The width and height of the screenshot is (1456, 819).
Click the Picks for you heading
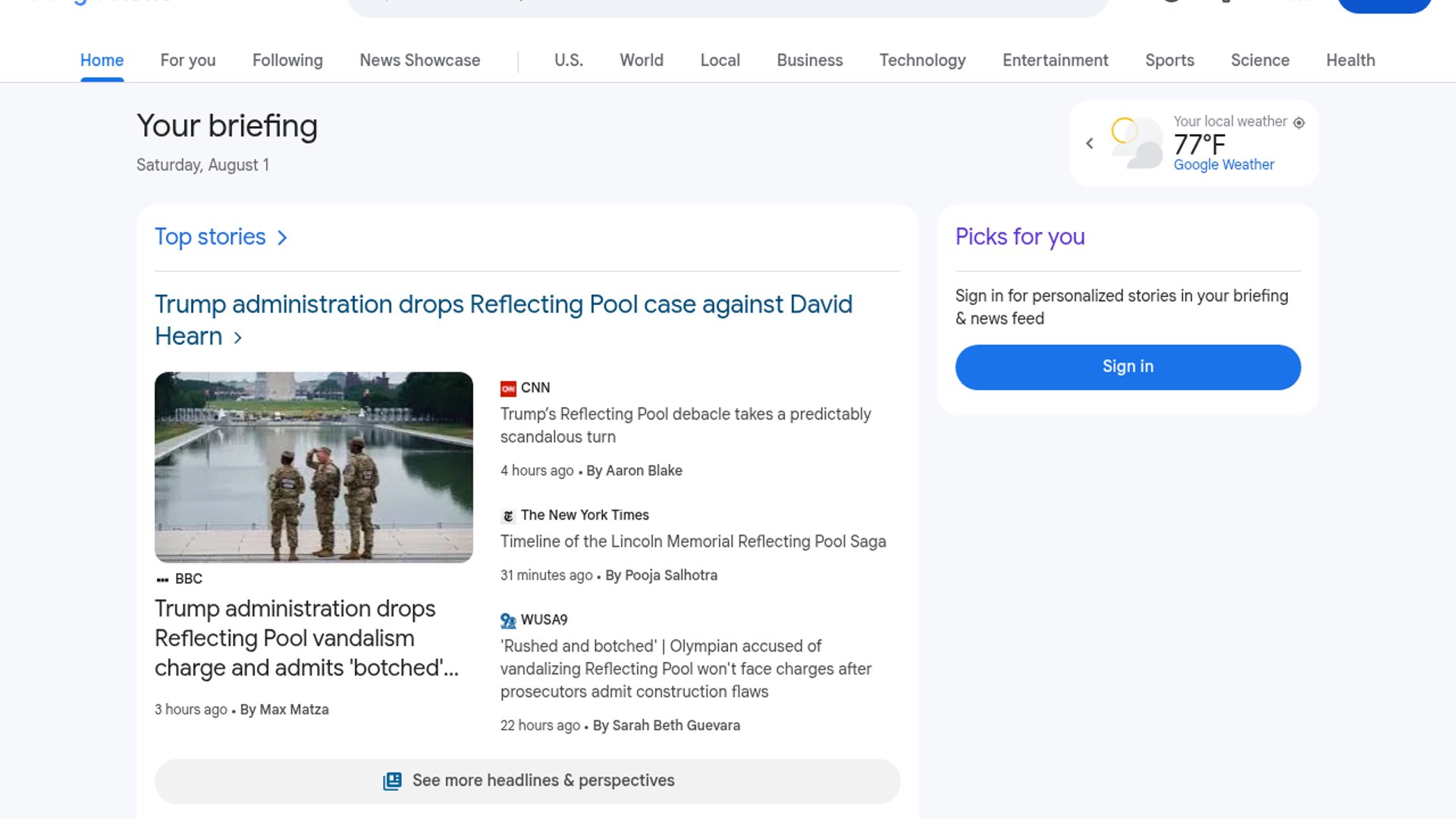point(1020,237)
